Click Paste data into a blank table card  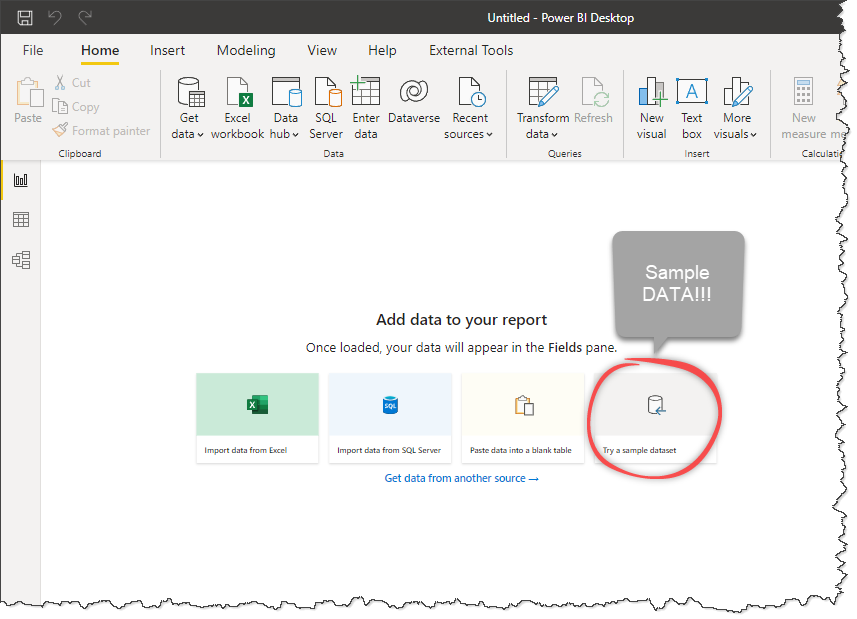pyautogui.click(x=523, y=418)
